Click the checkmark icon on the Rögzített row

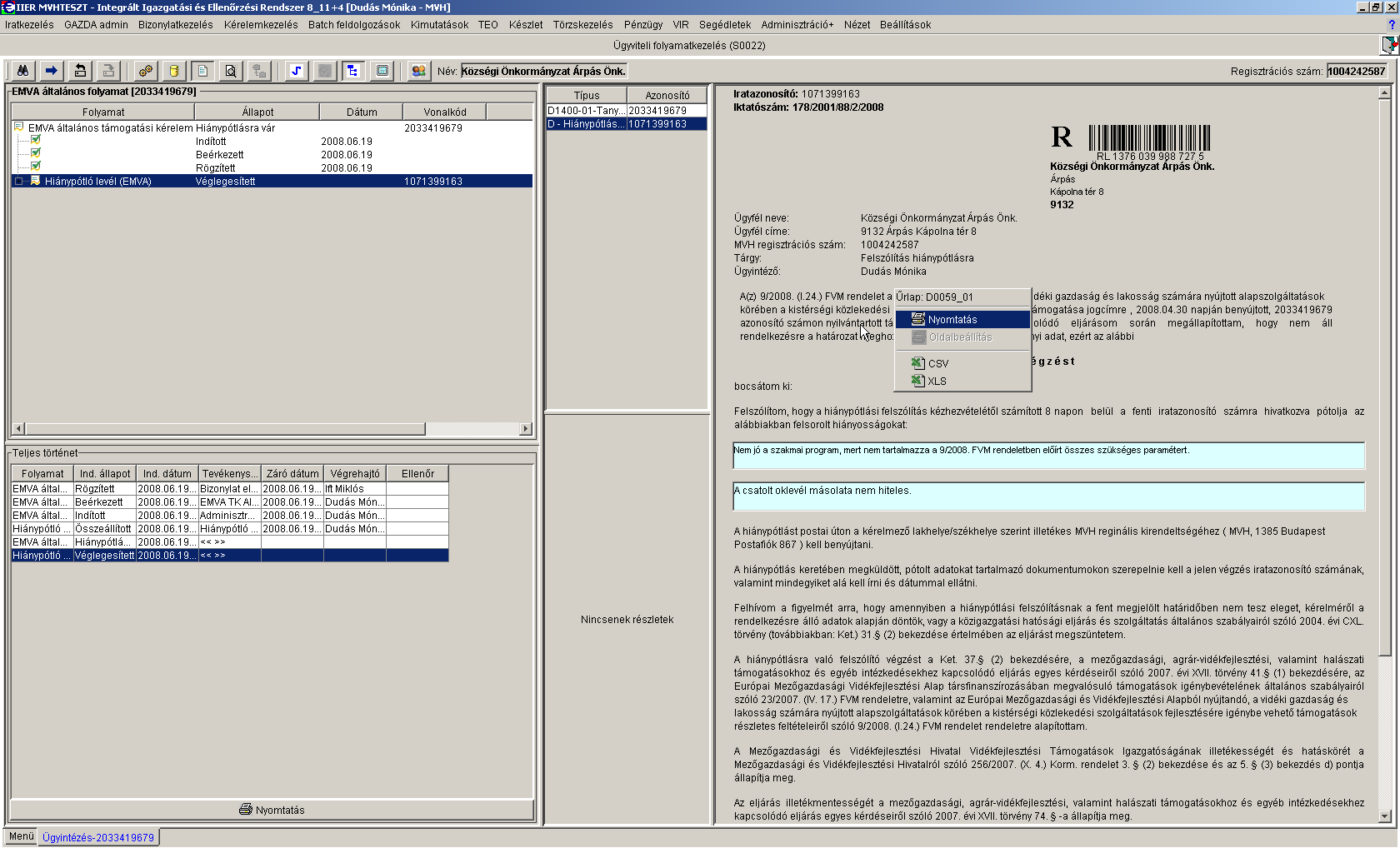tap(35, 167)
